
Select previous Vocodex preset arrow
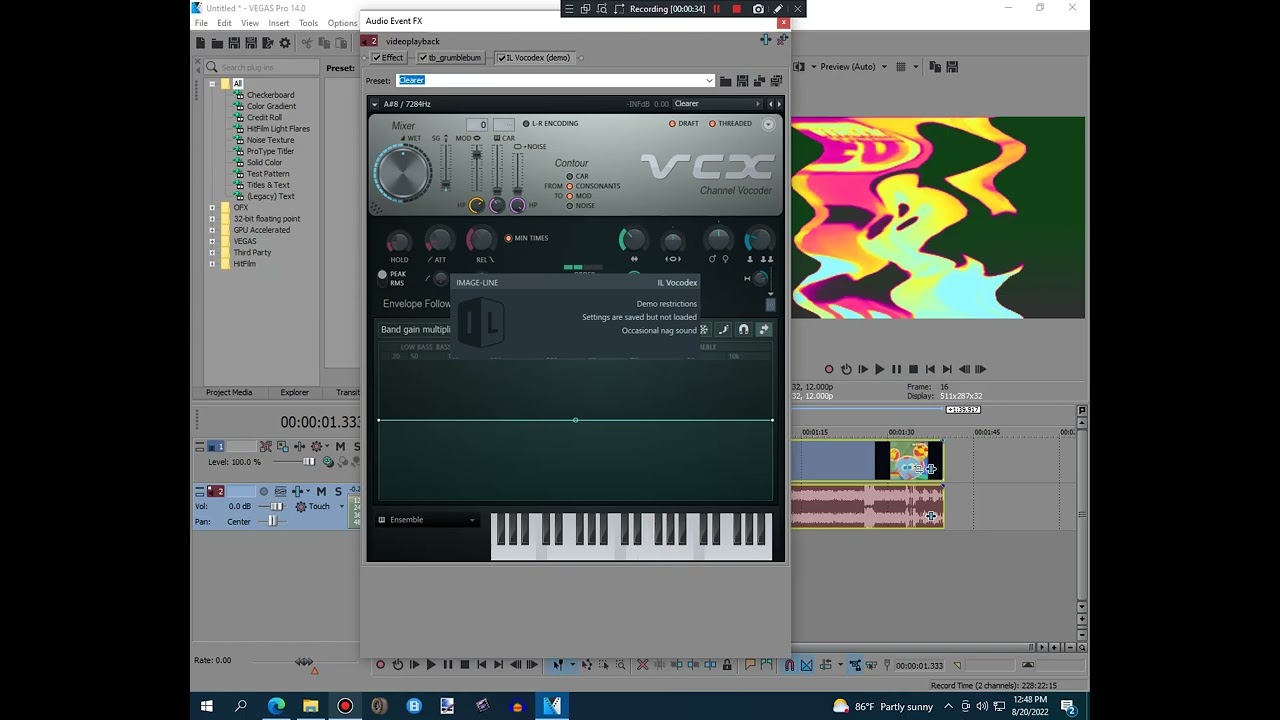pyautogui.click(x=771, y=104)
